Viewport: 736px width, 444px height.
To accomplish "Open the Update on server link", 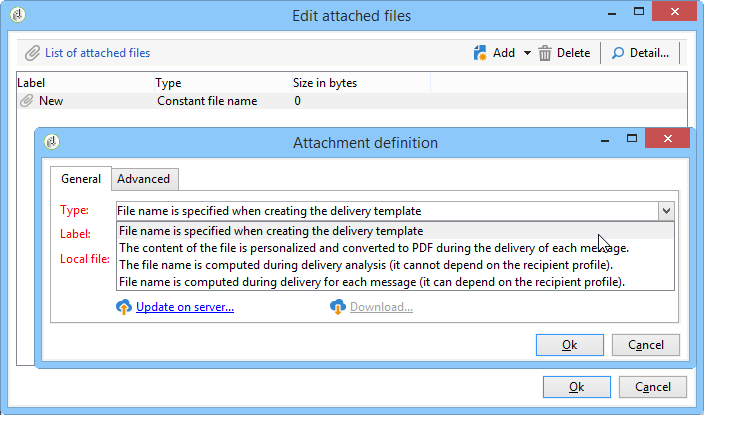I will pos(185,307).
